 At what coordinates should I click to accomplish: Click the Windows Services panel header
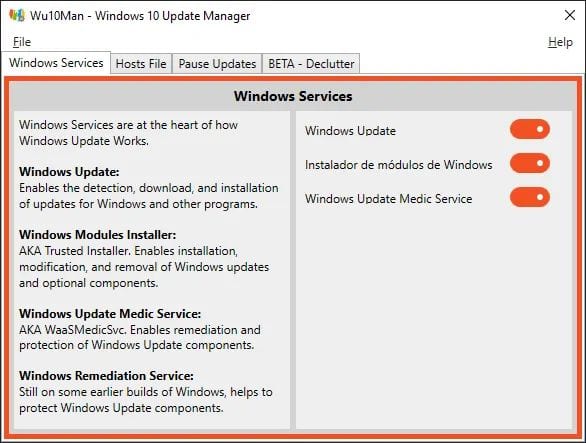pos(293,96)
